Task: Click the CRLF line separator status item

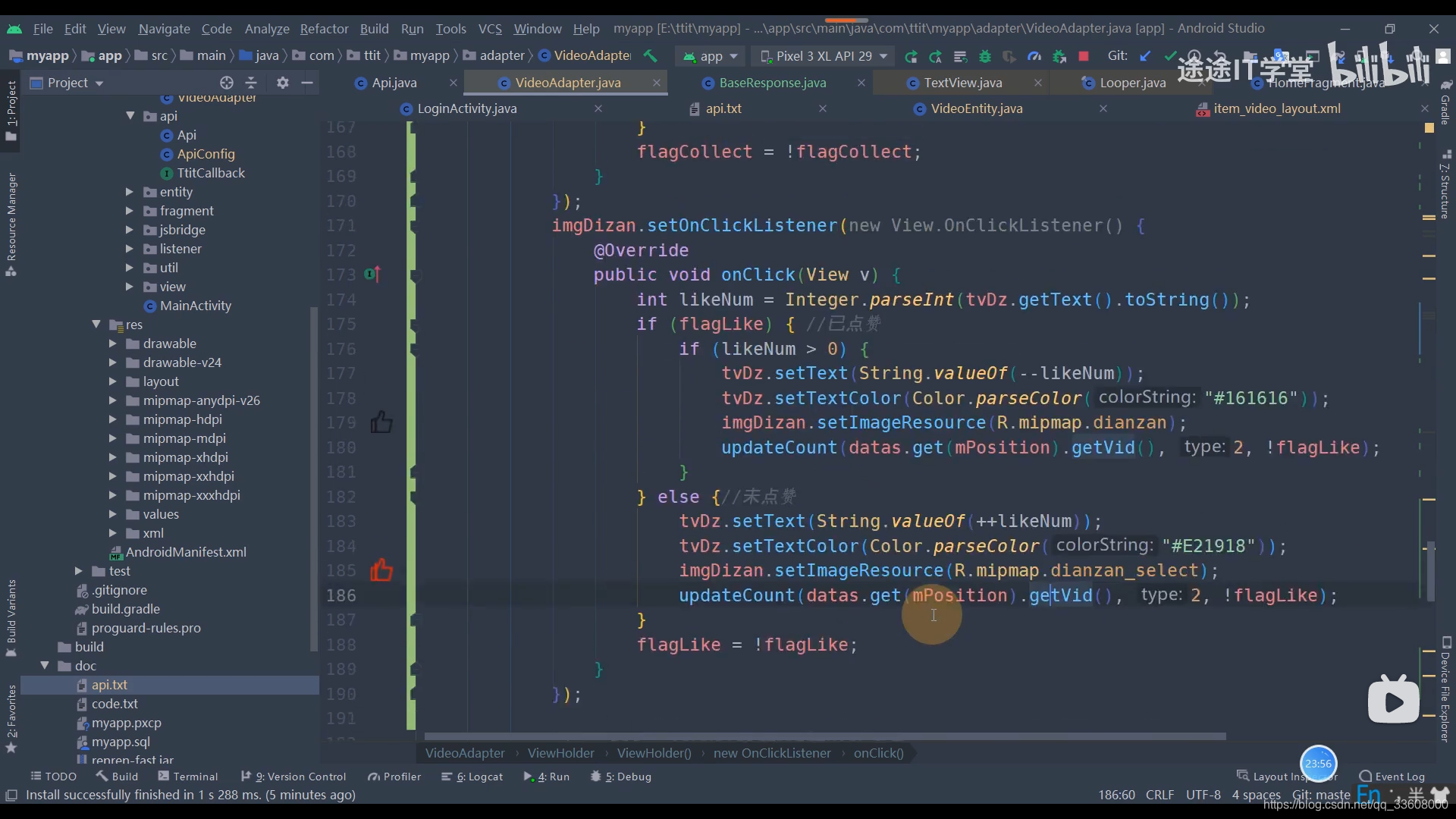Action: tap(1159, 795)
